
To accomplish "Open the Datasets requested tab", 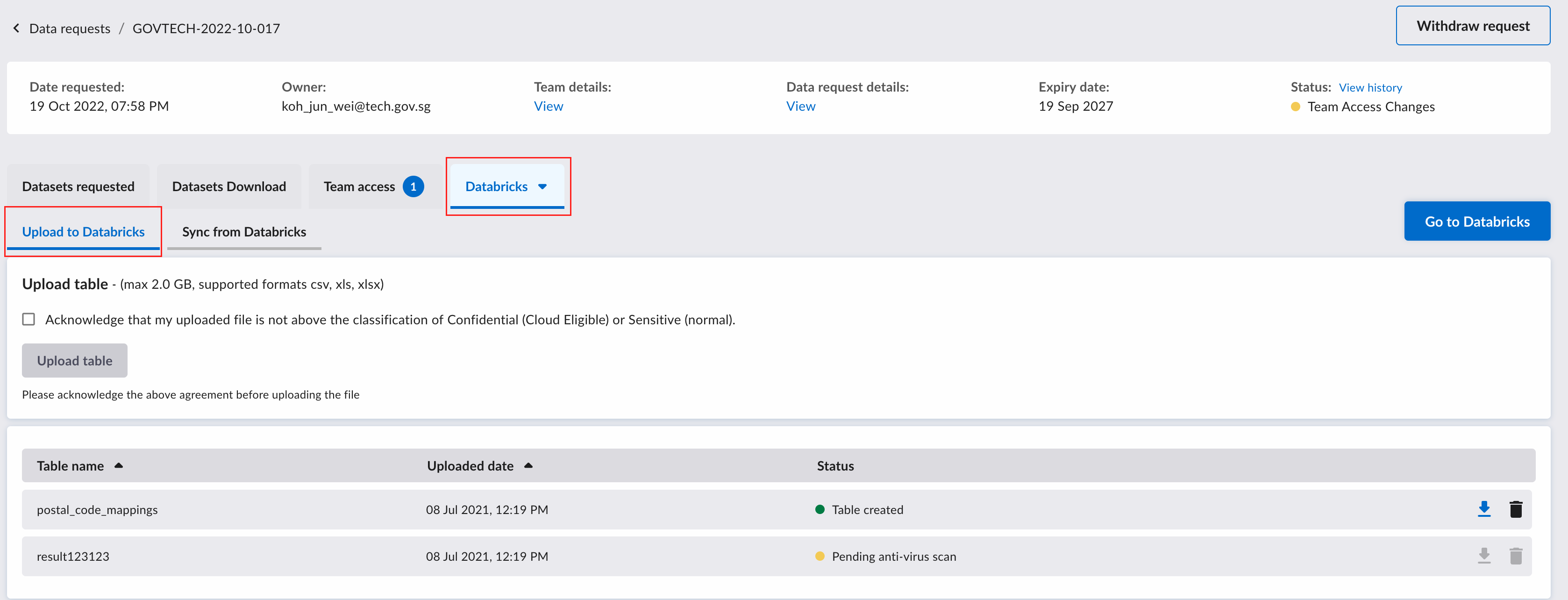I will [78, 187].
